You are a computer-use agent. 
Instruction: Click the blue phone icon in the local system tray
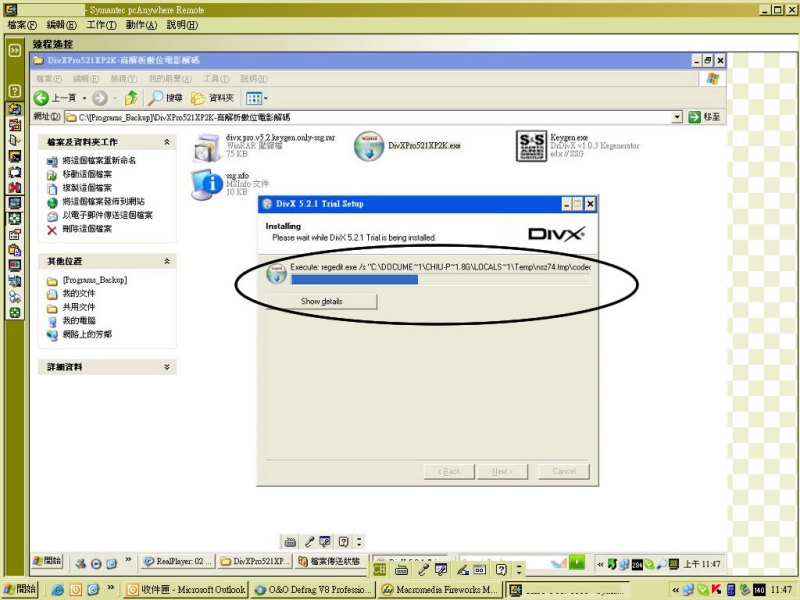(731, 590)
